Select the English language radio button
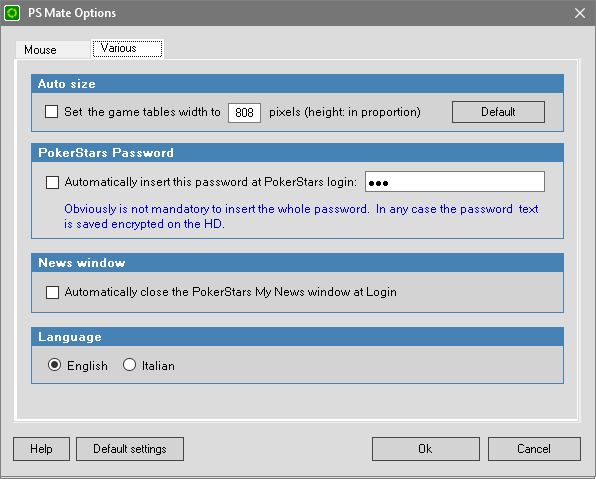This screenshot has height=479, width=596. point(54,365)
